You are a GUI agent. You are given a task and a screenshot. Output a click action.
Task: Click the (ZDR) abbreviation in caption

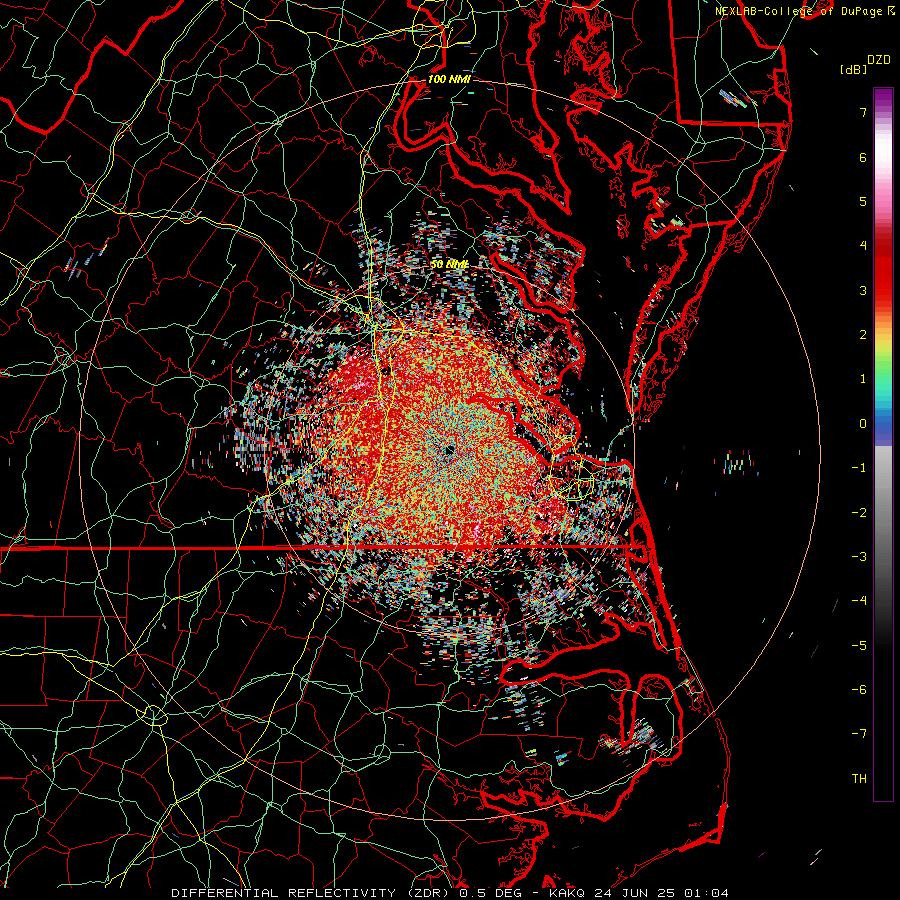(x=428, y=893)
